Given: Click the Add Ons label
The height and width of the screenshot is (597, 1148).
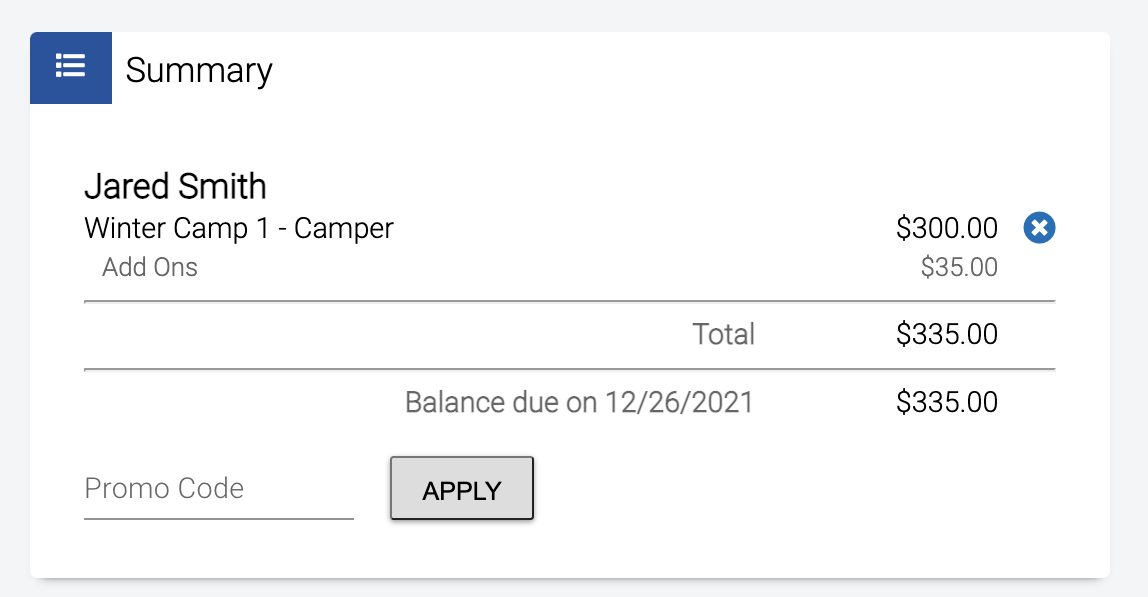Looking at the screenshot, I should click(149, 267).
